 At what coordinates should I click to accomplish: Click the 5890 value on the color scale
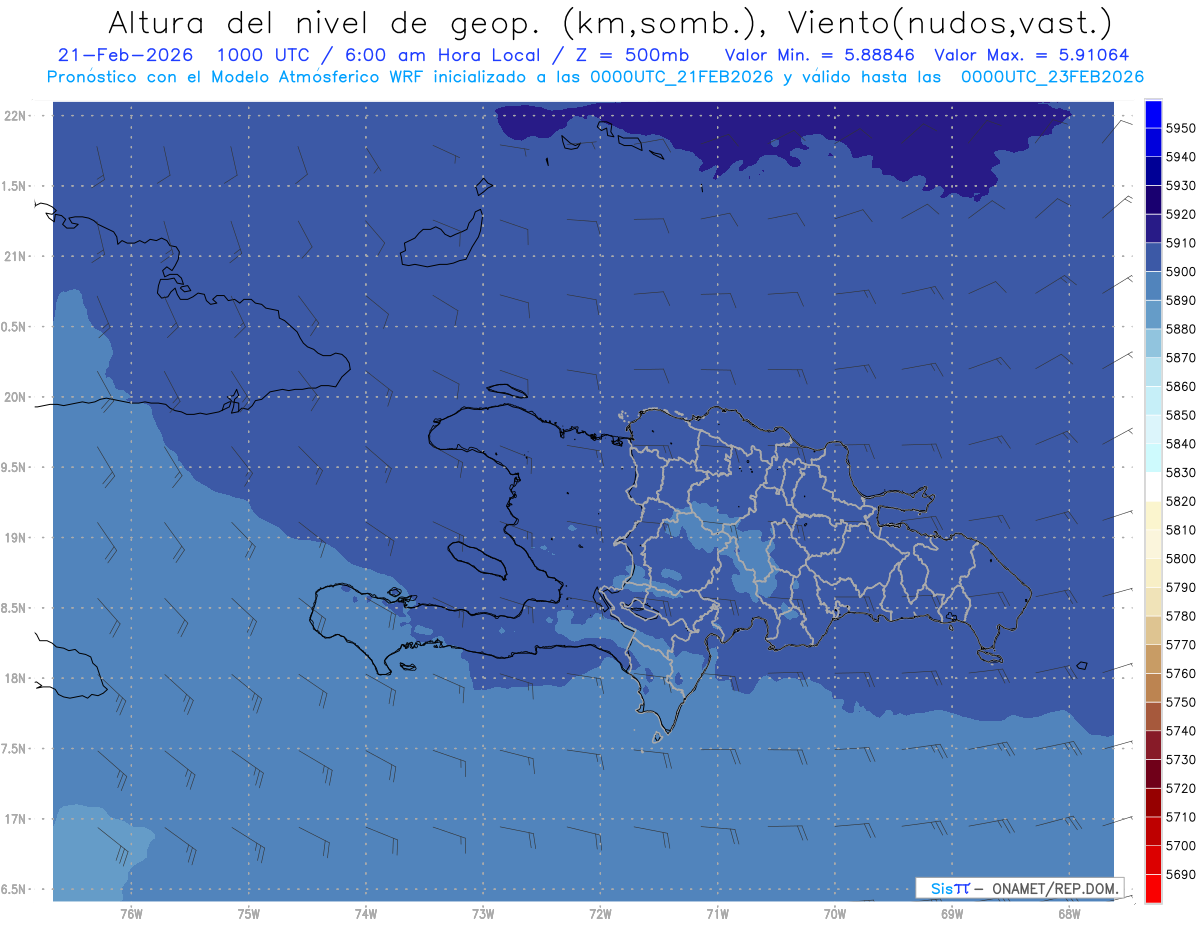click(x=1181, y=301)
